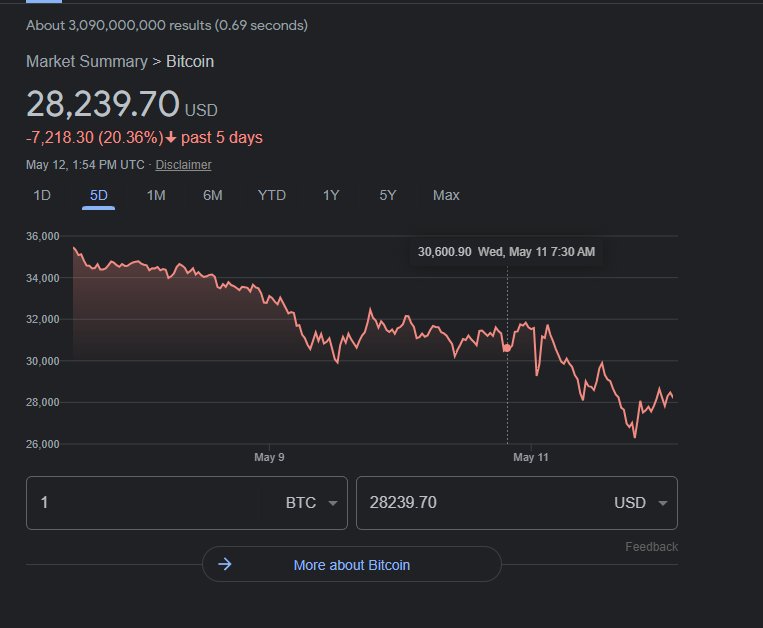The height and width of the screenshot is (628, 763).
Task: Switch chart to 5Y range
Action: coord(388,196)
